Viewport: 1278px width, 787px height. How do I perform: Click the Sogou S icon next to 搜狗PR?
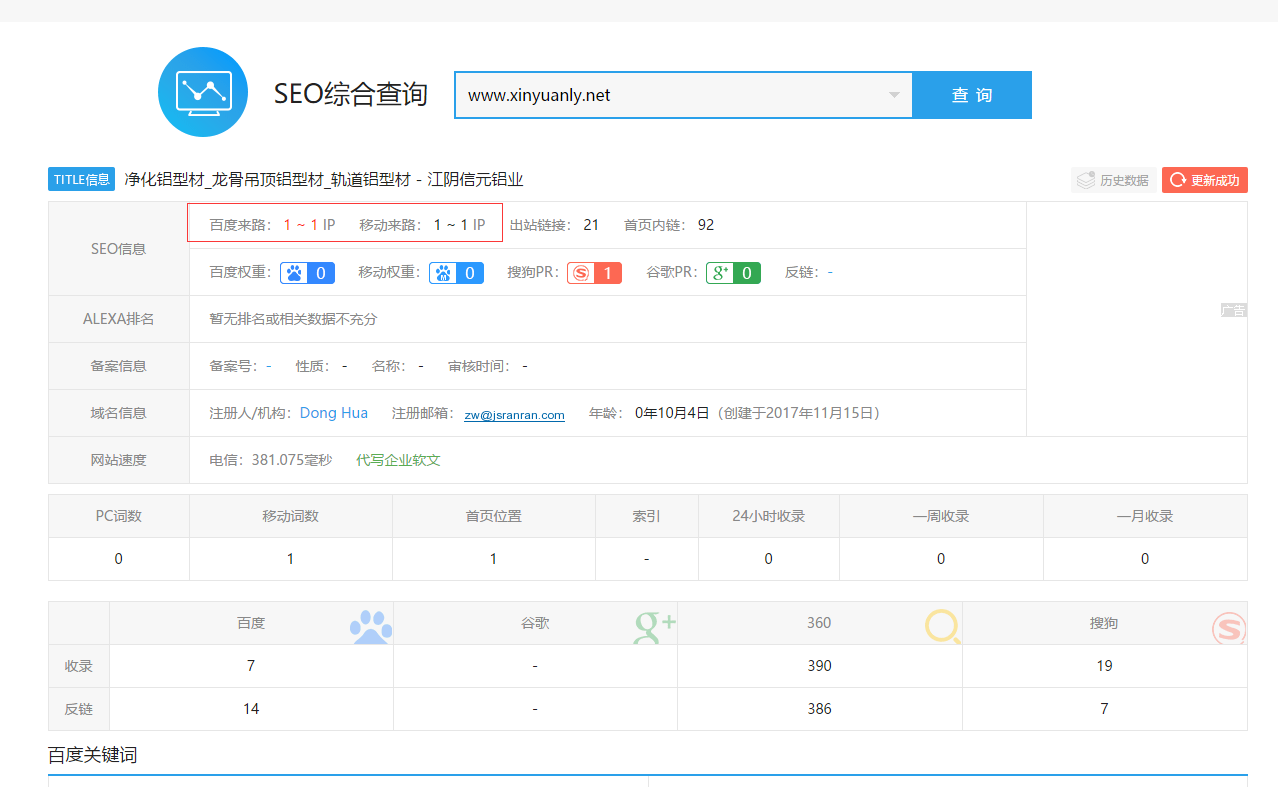pyautogui.click(x=581, y=271)
